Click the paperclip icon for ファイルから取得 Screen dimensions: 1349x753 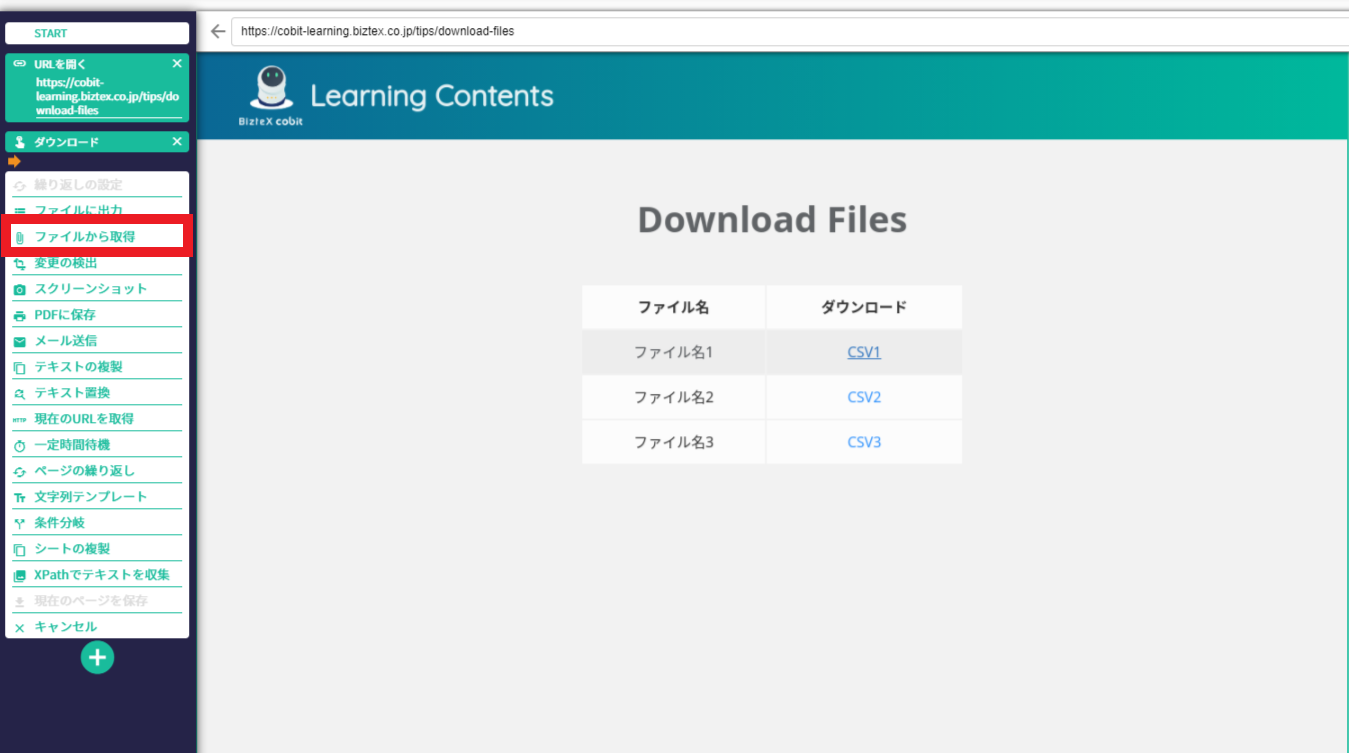pos(20,238)
